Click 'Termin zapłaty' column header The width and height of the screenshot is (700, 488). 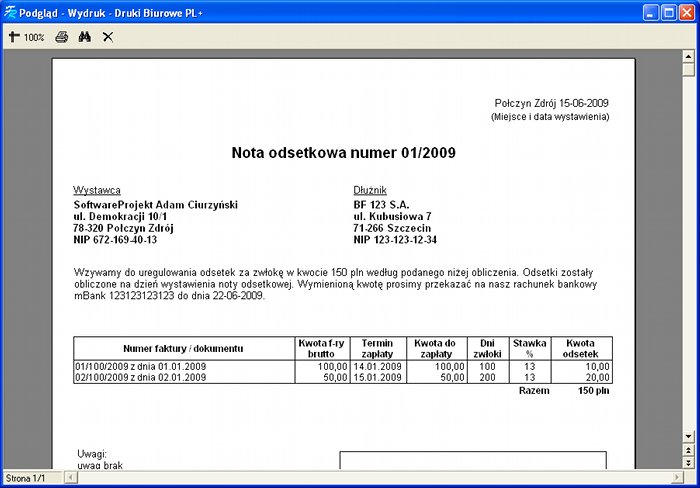[378, 349]
